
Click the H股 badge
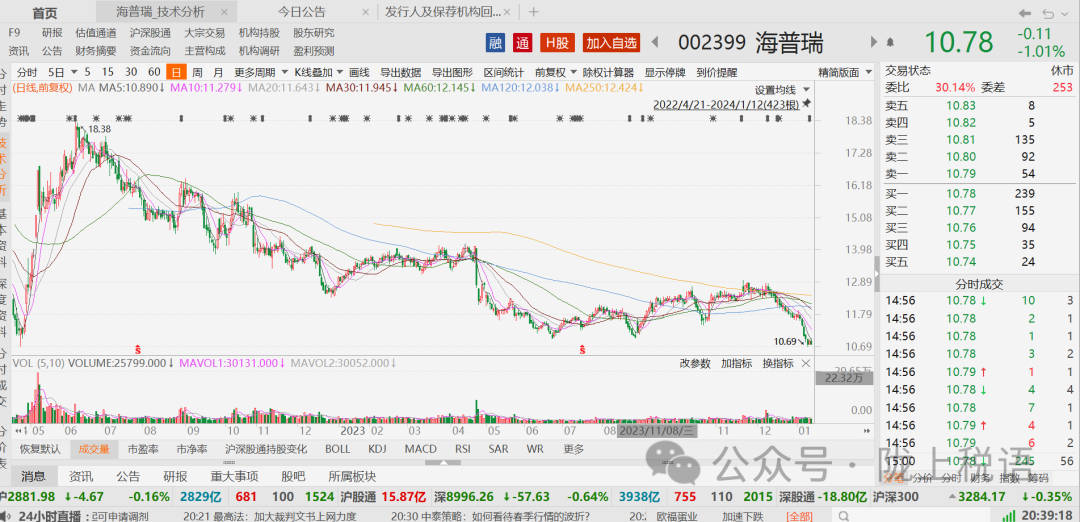pos(557,43)
